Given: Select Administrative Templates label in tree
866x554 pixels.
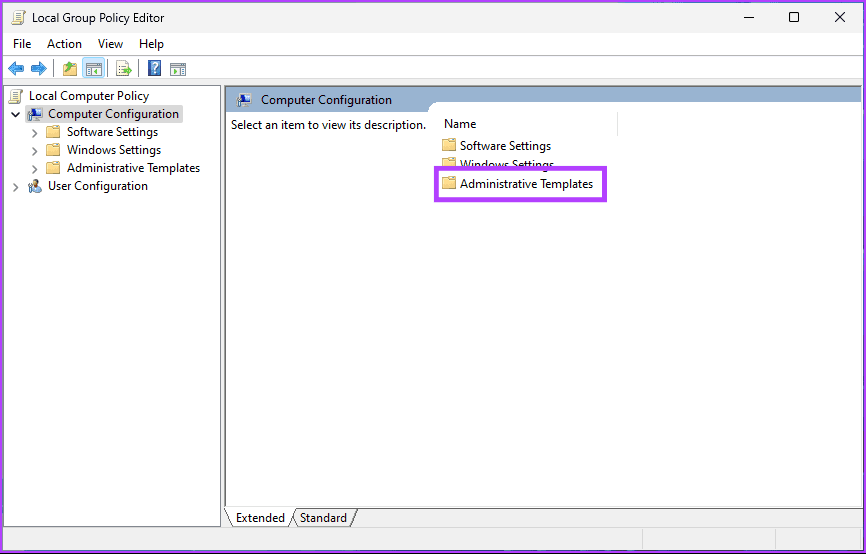Looking at the screenshot, I should pyautogui.click(x=134, y=168).
